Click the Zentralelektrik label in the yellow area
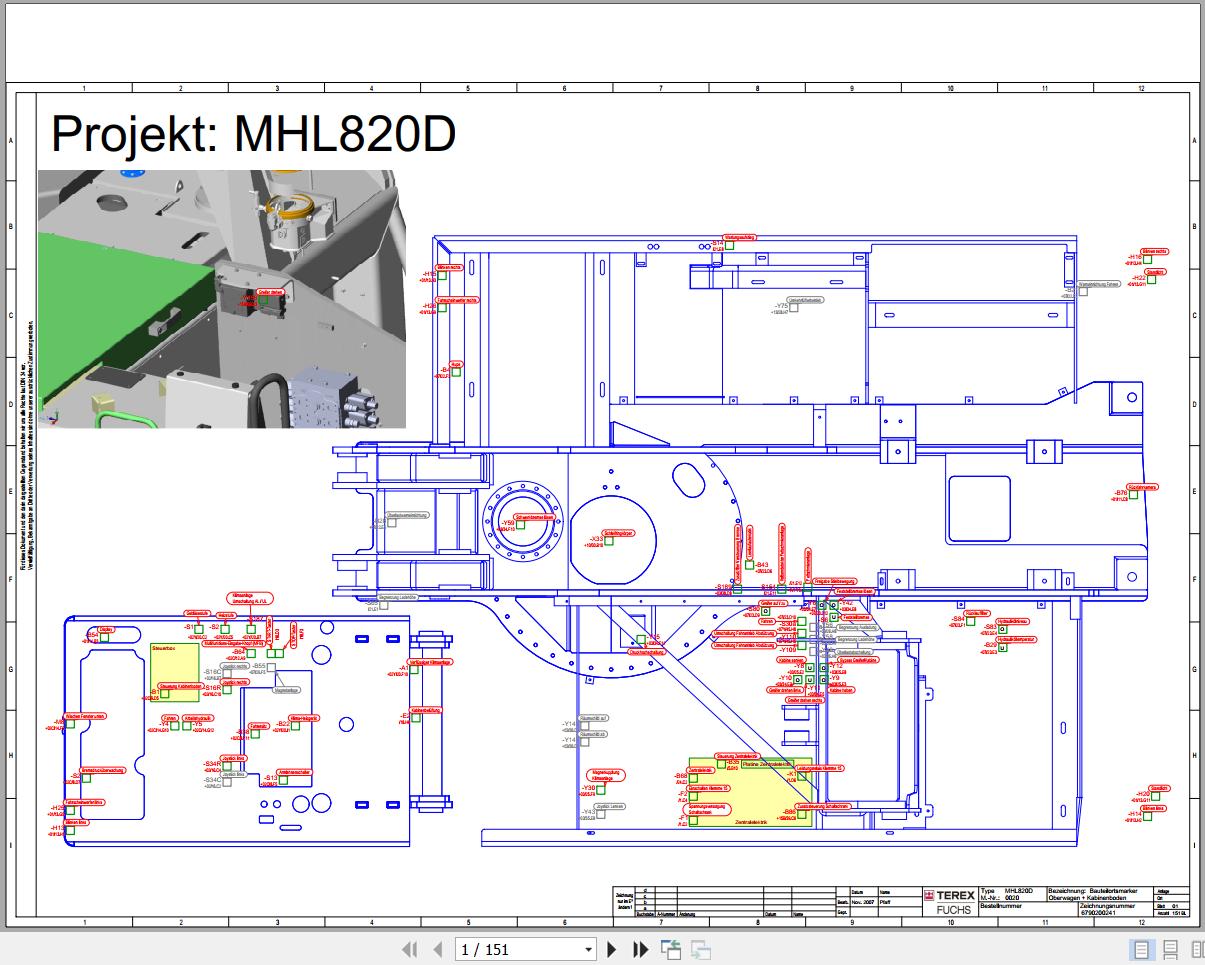Viewport: 1205px width, 965px height. [752, 822]
